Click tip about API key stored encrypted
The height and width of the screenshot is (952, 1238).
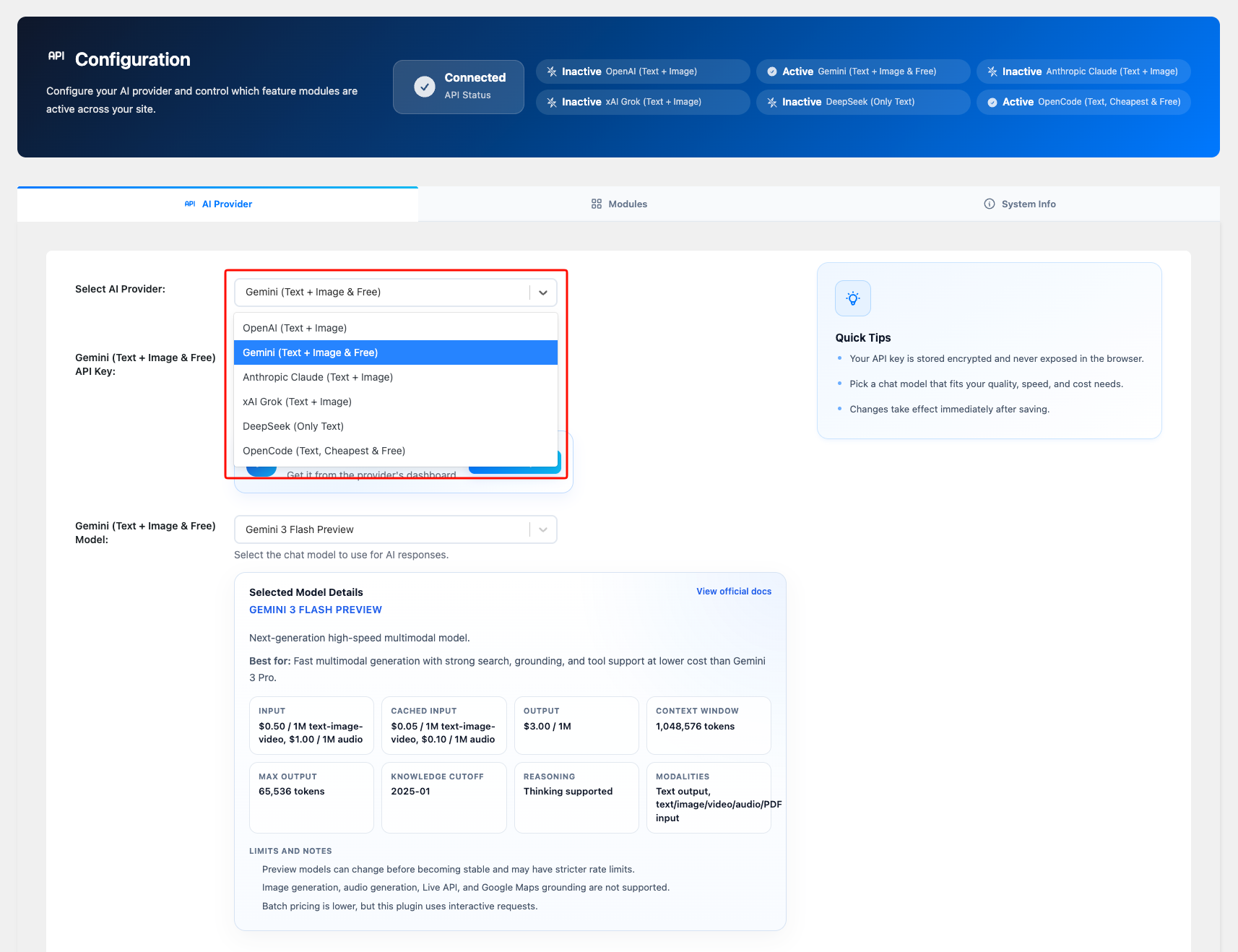pyautogui.click(x=996, y=358)
